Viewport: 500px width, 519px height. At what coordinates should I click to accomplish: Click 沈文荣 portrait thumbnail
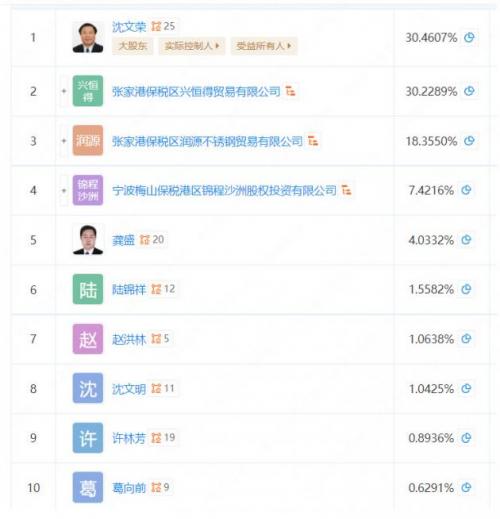88,37
